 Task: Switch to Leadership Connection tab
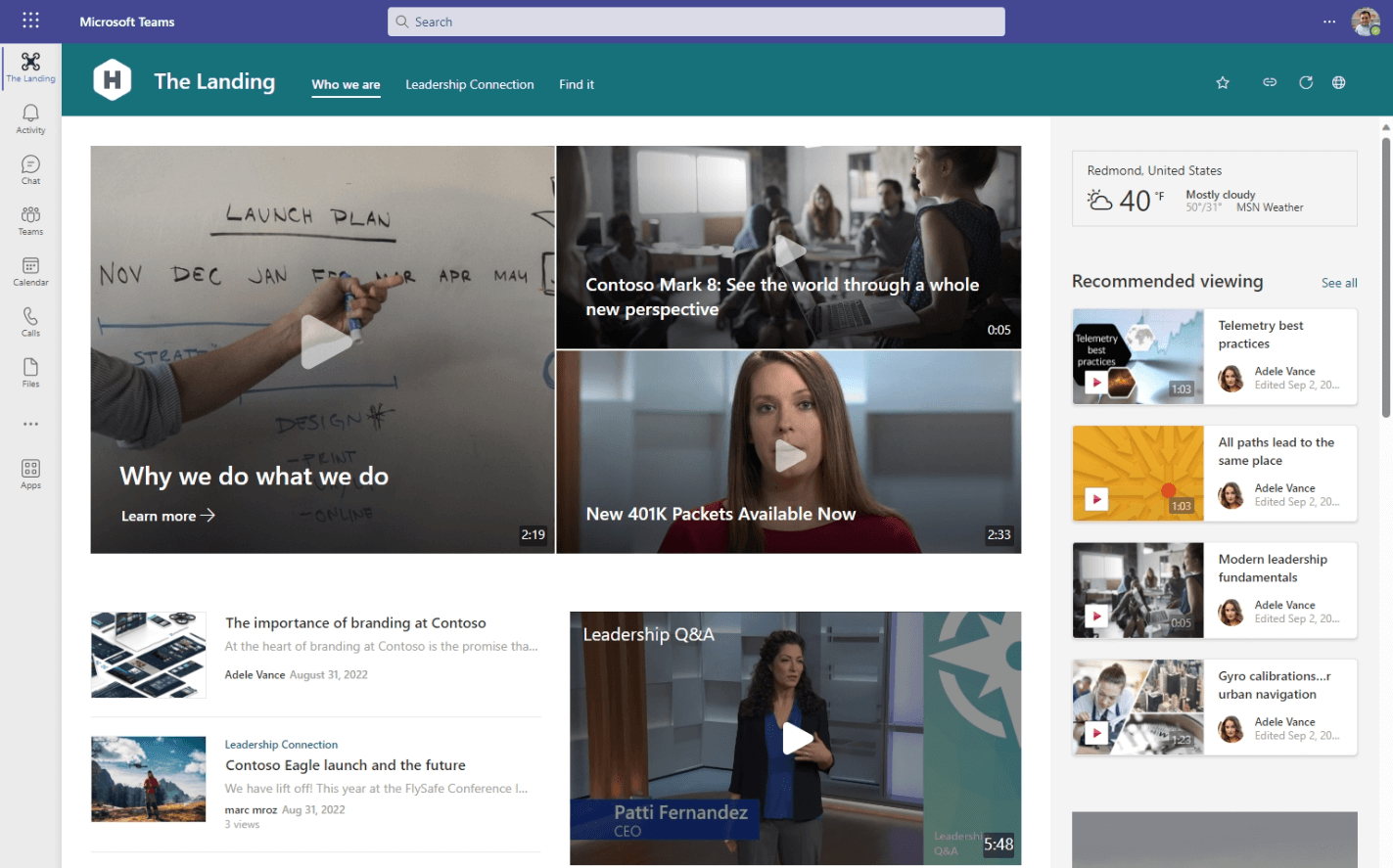coord(470,84)
